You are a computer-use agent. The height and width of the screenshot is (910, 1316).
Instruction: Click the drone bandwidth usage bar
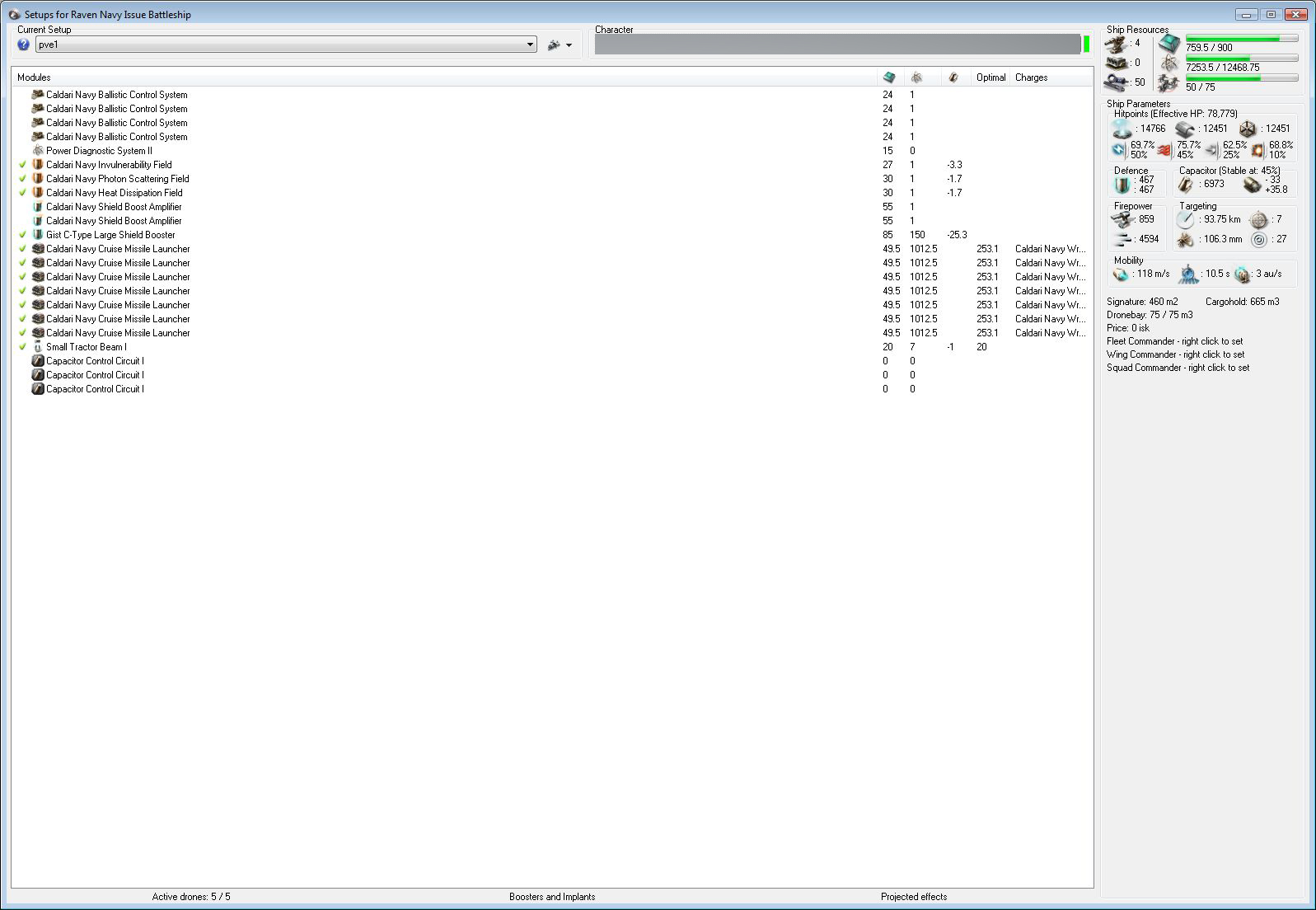(1242, 77)
